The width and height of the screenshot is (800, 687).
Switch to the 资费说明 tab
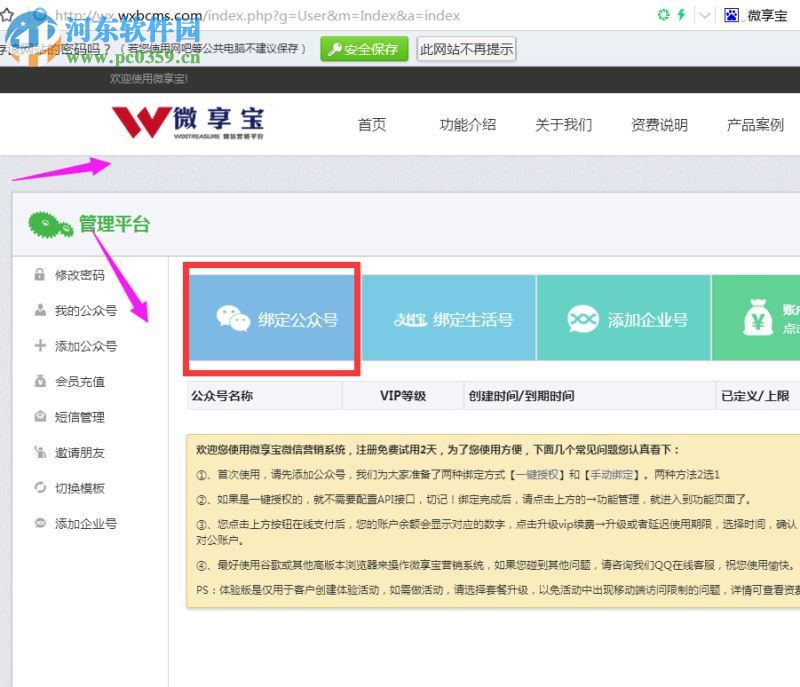(x=659, y=124)
